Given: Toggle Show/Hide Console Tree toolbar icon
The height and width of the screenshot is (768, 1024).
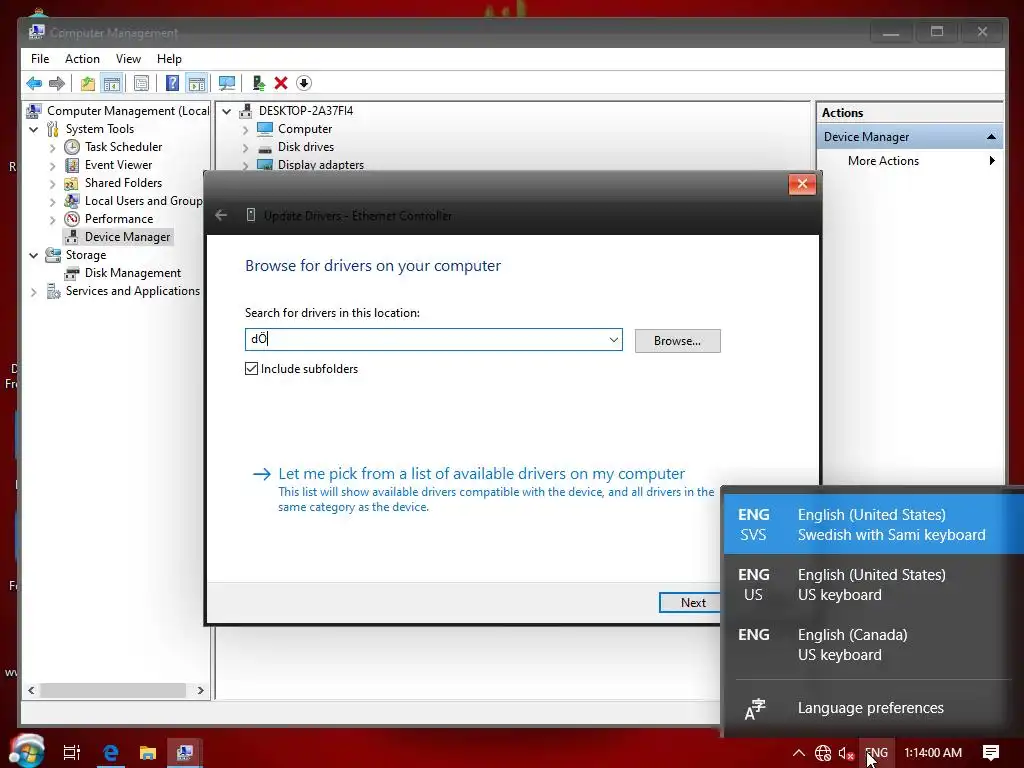Looking at the screenshot, I should tap(112, 83).
